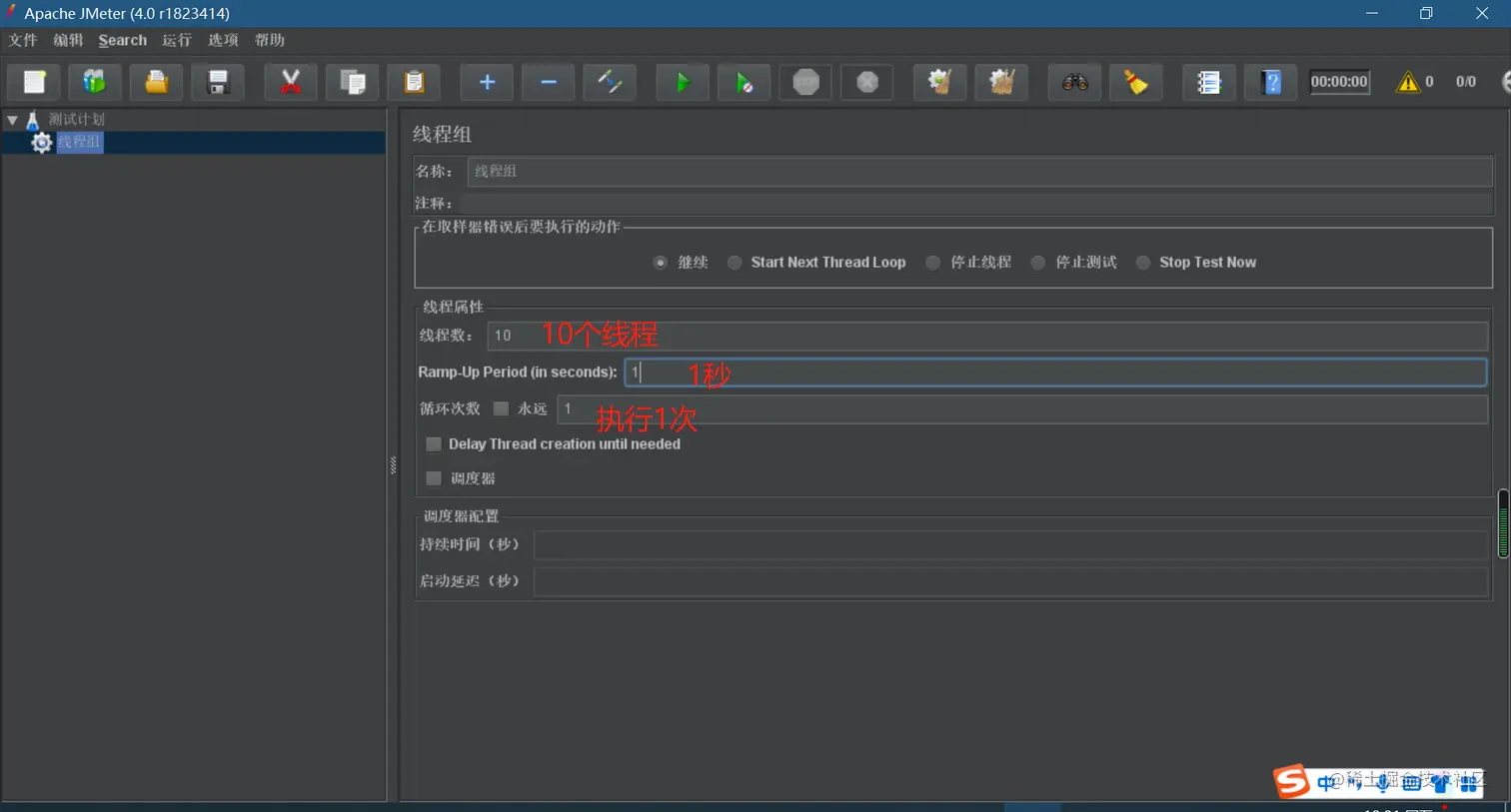The height and width of the screenshot is (812, 1511).
Task: Click the 0/0 active threads counter
Action: click(x=1466, y=82)
